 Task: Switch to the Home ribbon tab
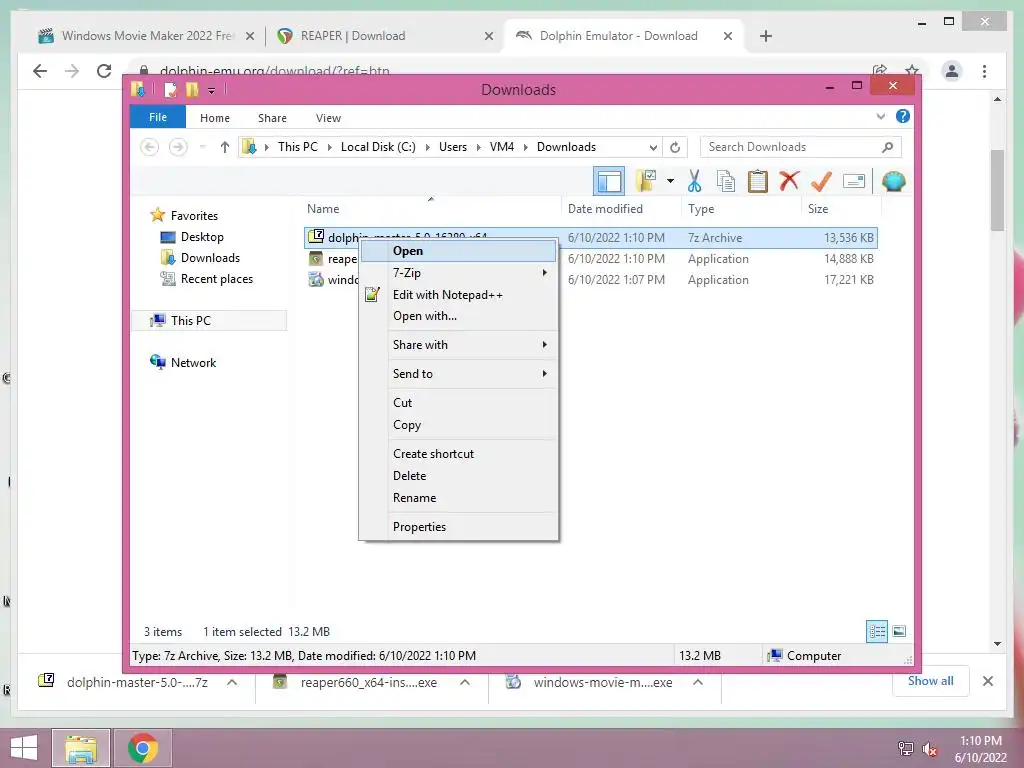click(215, 118)
